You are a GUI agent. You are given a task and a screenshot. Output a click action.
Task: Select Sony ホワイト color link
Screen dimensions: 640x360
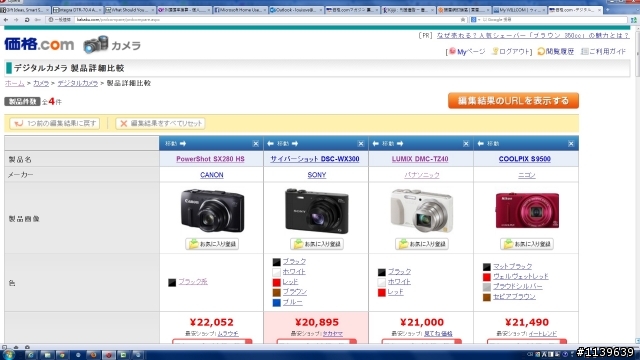[294, 272]
